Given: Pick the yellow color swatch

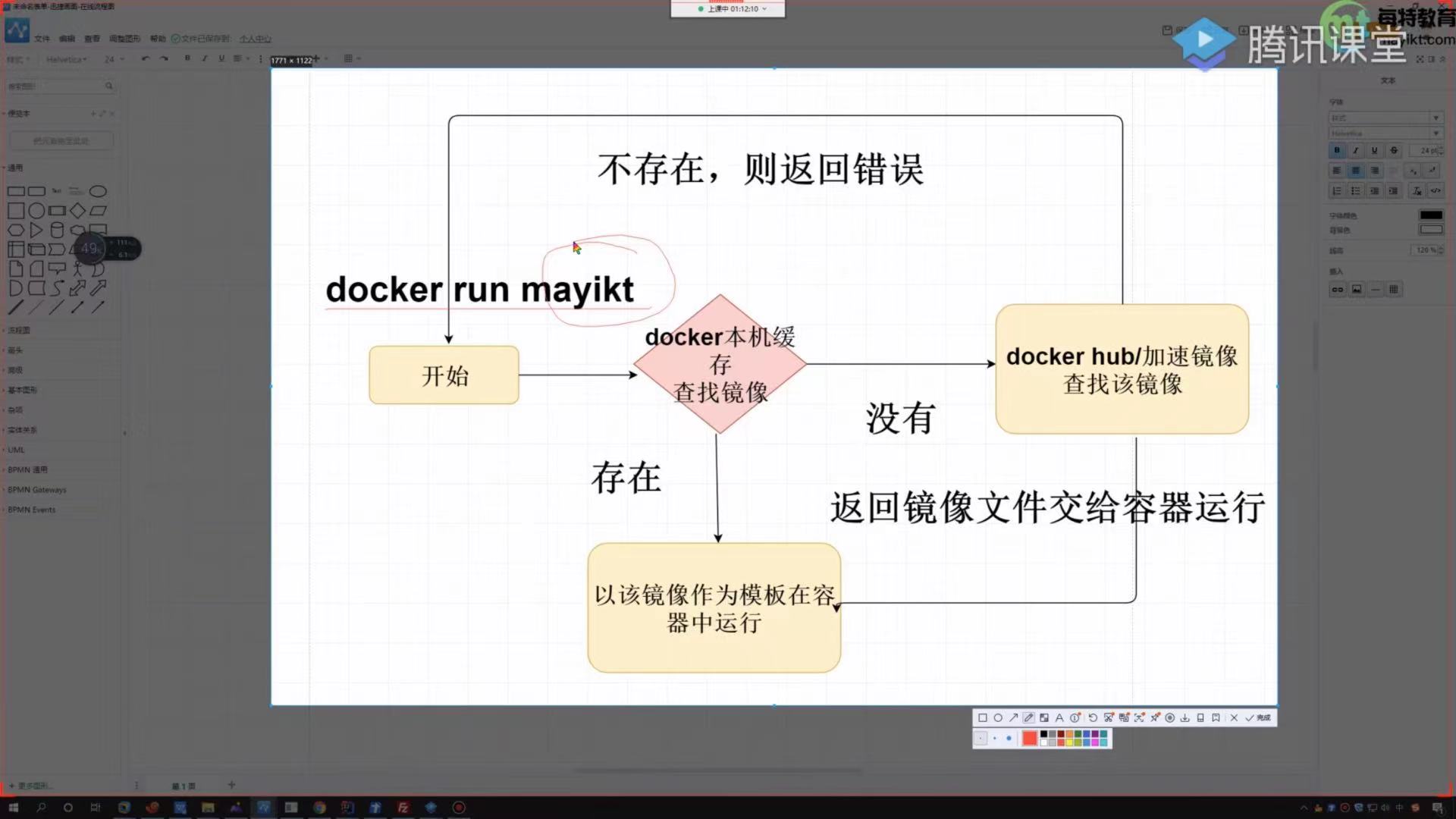Looking at the screenshot, I should [x=1069, y=742].
